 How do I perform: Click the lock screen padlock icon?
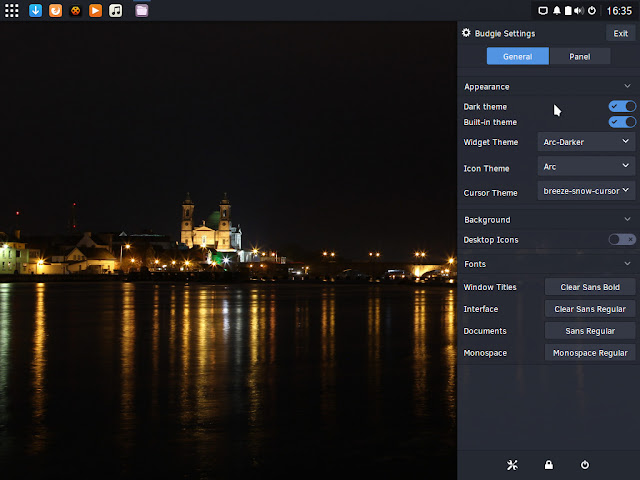[549, 464]
